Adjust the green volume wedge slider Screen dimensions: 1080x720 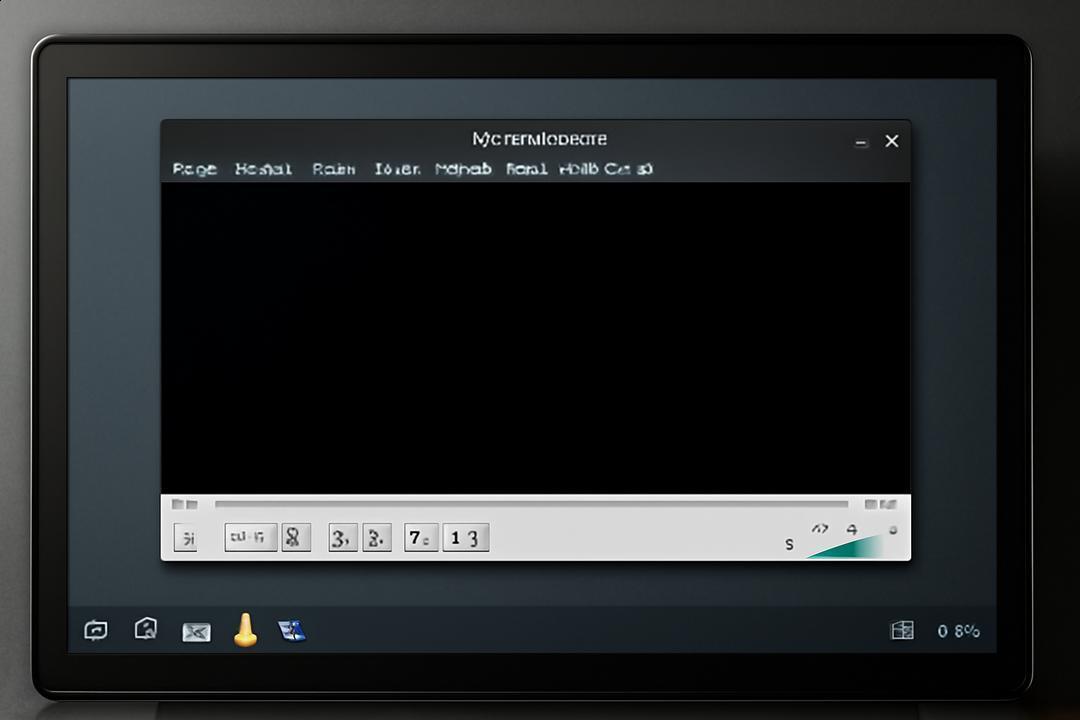(x=845, y=547)
